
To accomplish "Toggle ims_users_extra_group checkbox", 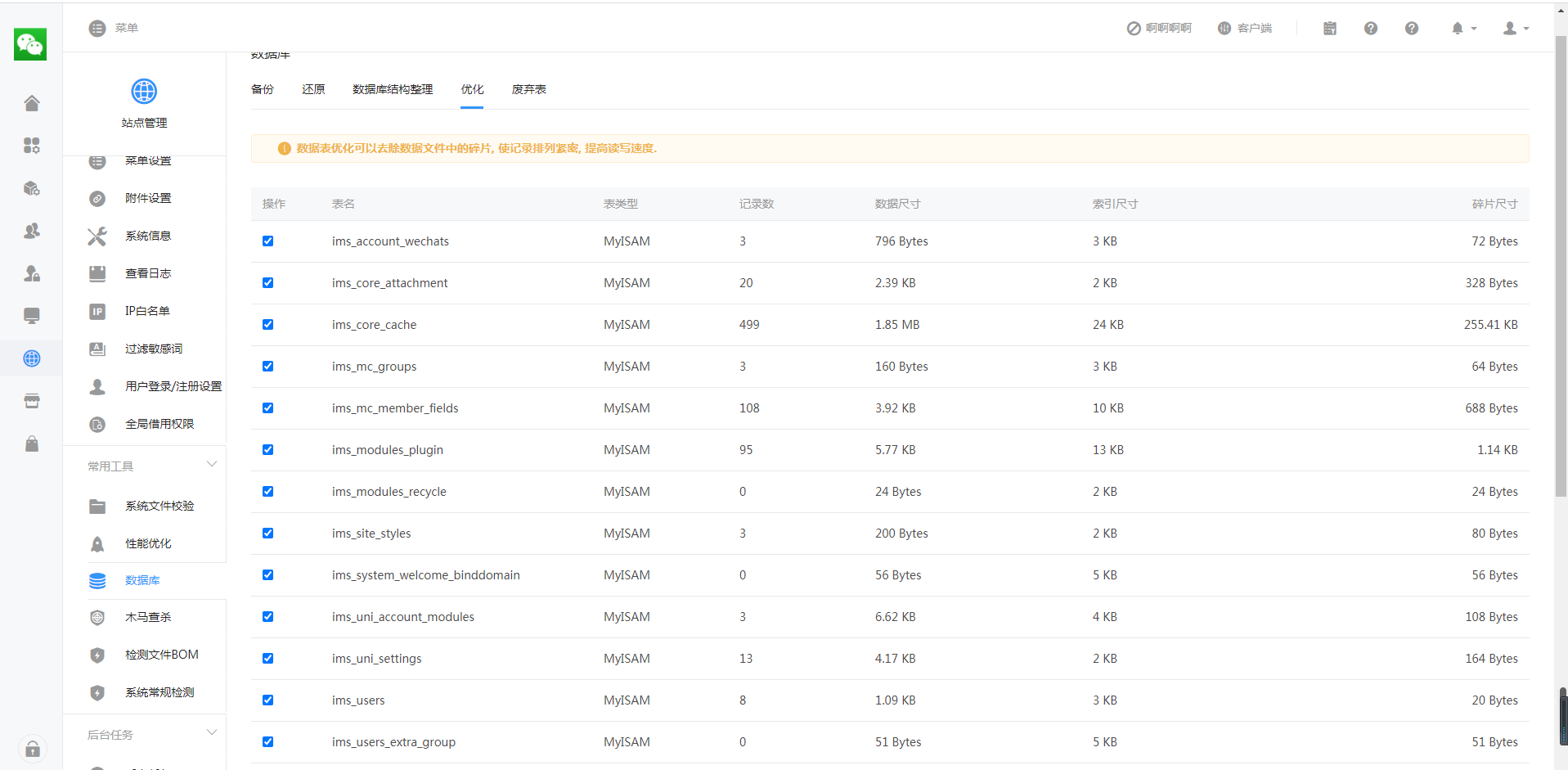I will (x=267, y=742).
